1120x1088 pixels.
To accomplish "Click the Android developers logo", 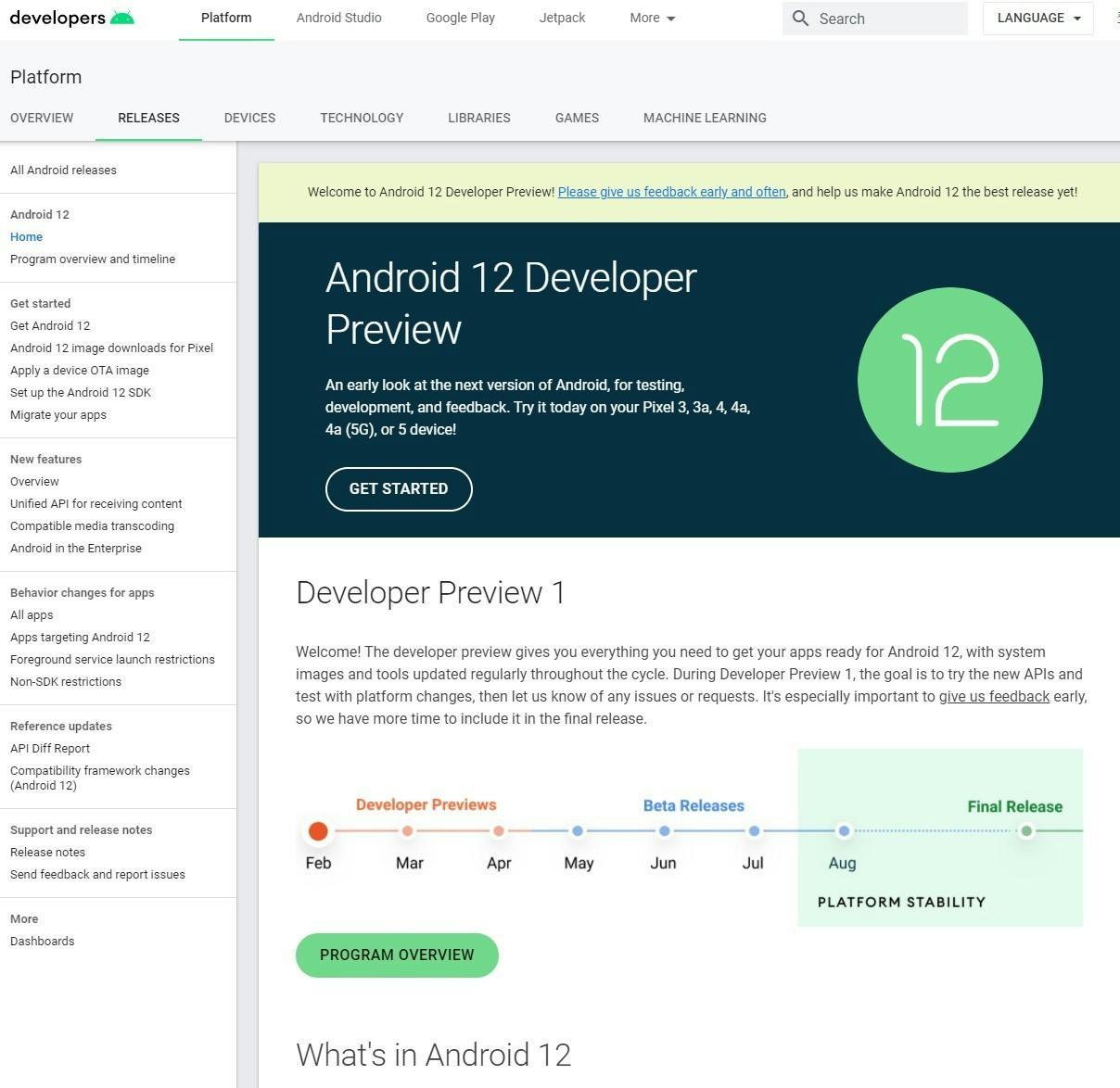I will point(72,19).
